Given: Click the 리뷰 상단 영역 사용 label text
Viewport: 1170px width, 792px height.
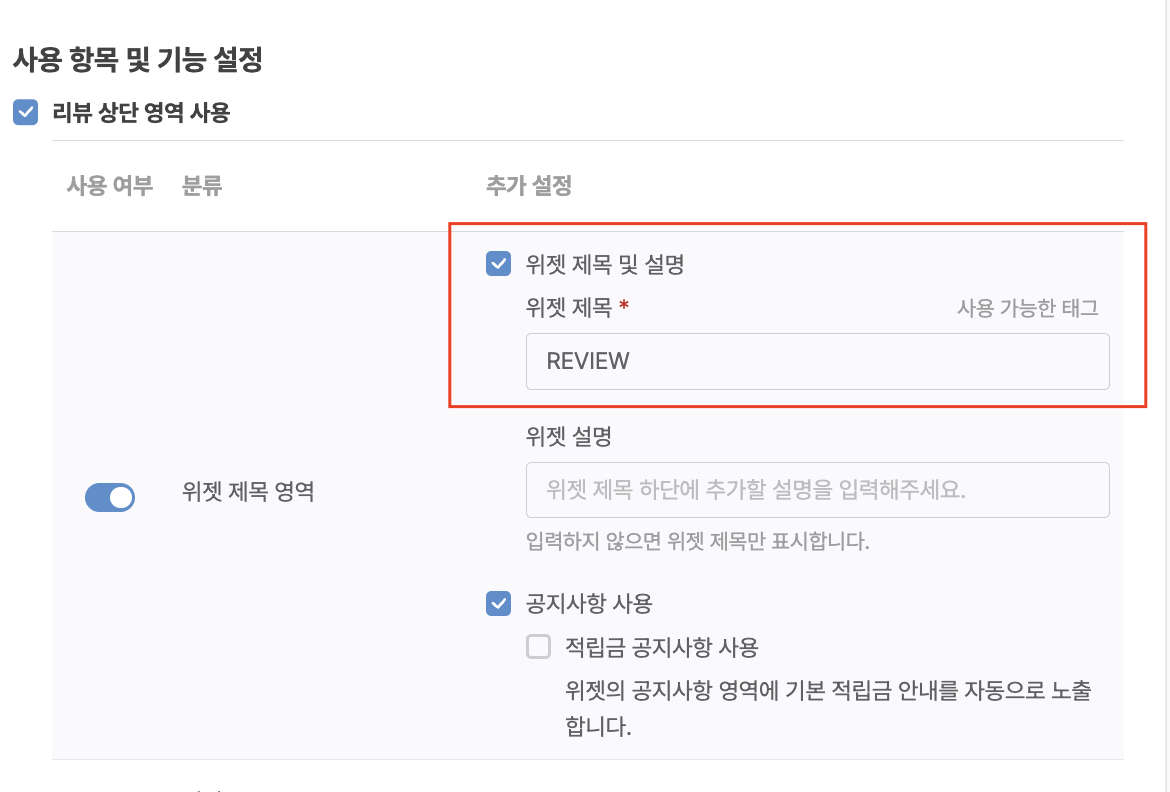Looking at the screenshot, I should point(141,113).
